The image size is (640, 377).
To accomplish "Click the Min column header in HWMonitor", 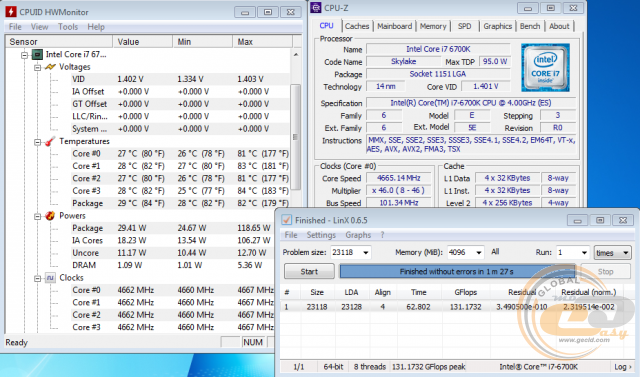I will coord(202,42).
